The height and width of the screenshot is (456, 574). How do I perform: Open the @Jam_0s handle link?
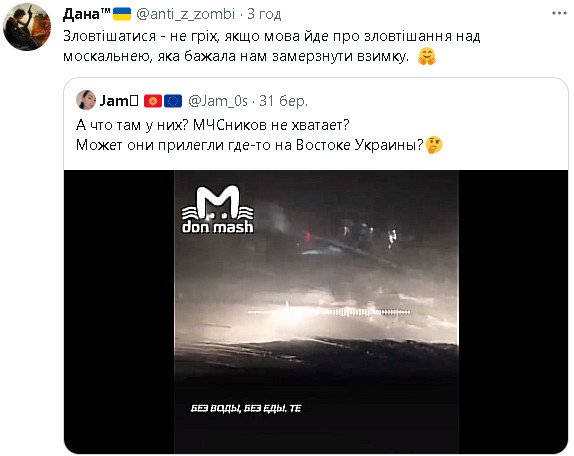218,101
